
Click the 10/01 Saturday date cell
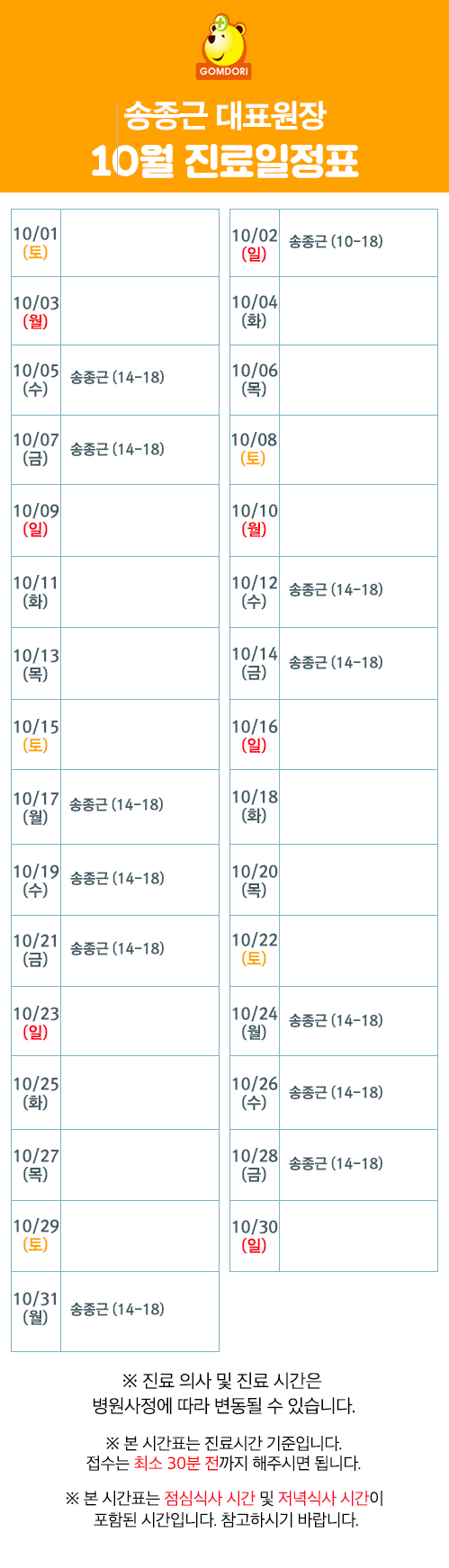click(36, 243)
